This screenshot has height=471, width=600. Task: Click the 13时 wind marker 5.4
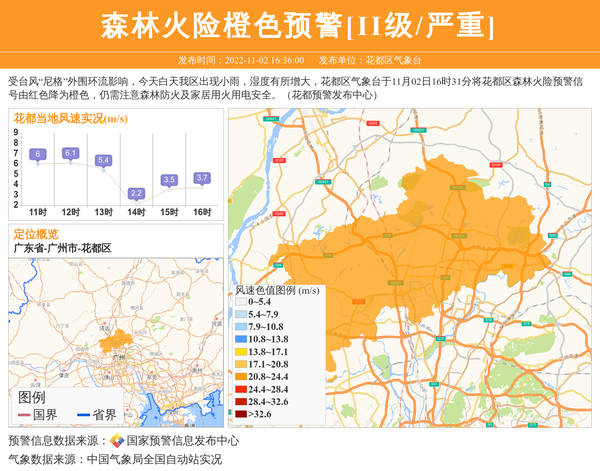(x=103, y=160)
